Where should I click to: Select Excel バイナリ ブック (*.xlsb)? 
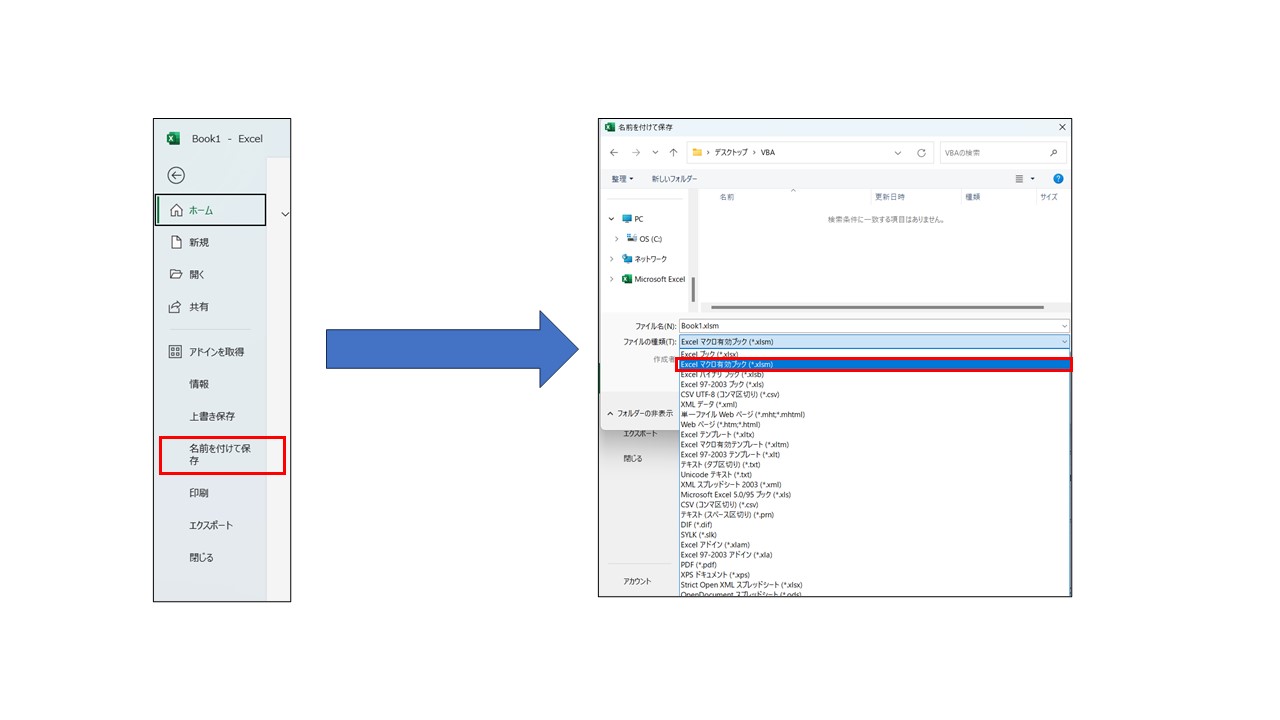pos(872,374)
